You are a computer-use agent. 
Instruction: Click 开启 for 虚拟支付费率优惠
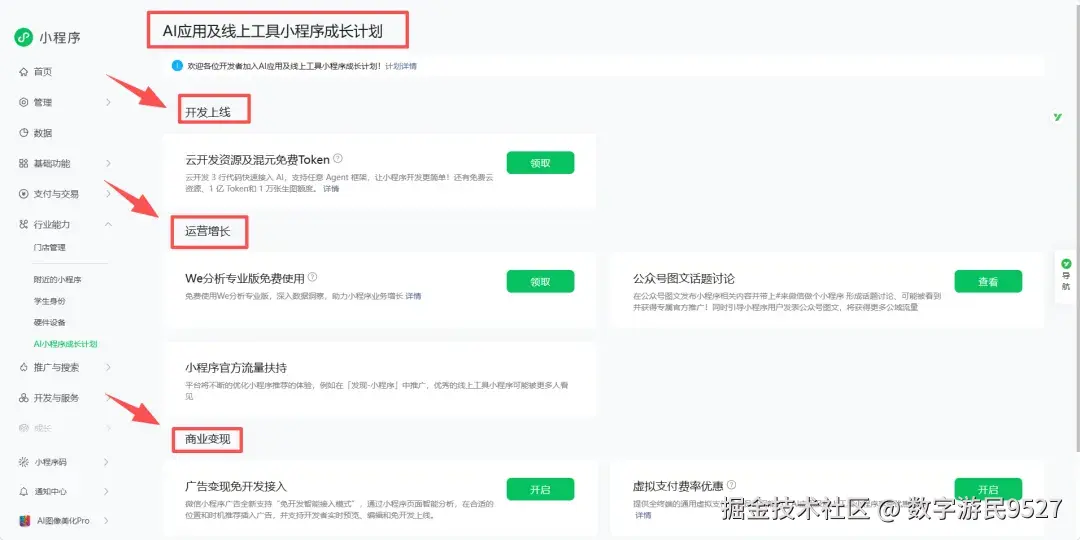tap(988, 488)
